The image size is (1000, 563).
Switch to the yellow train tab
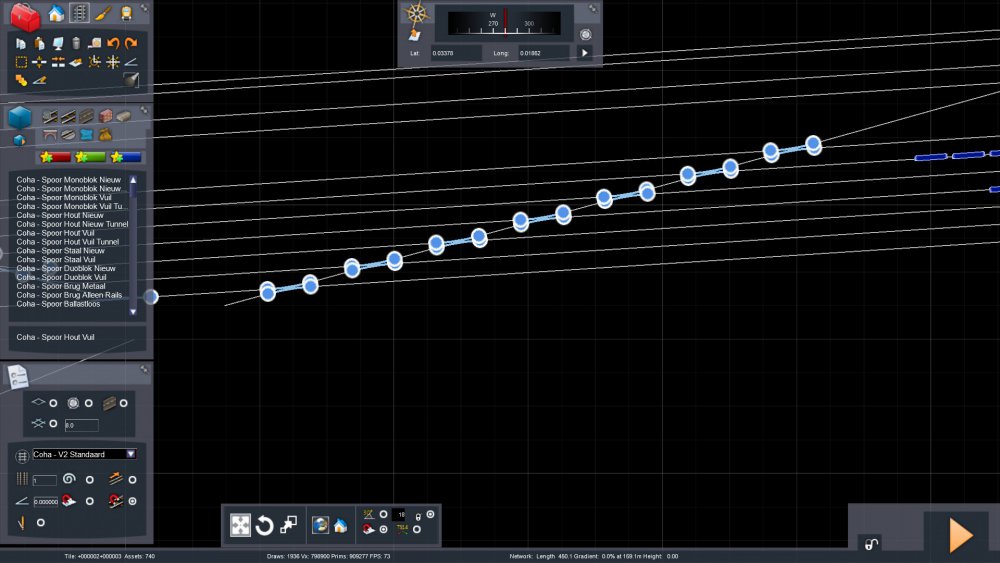click(x=126, y=14)
